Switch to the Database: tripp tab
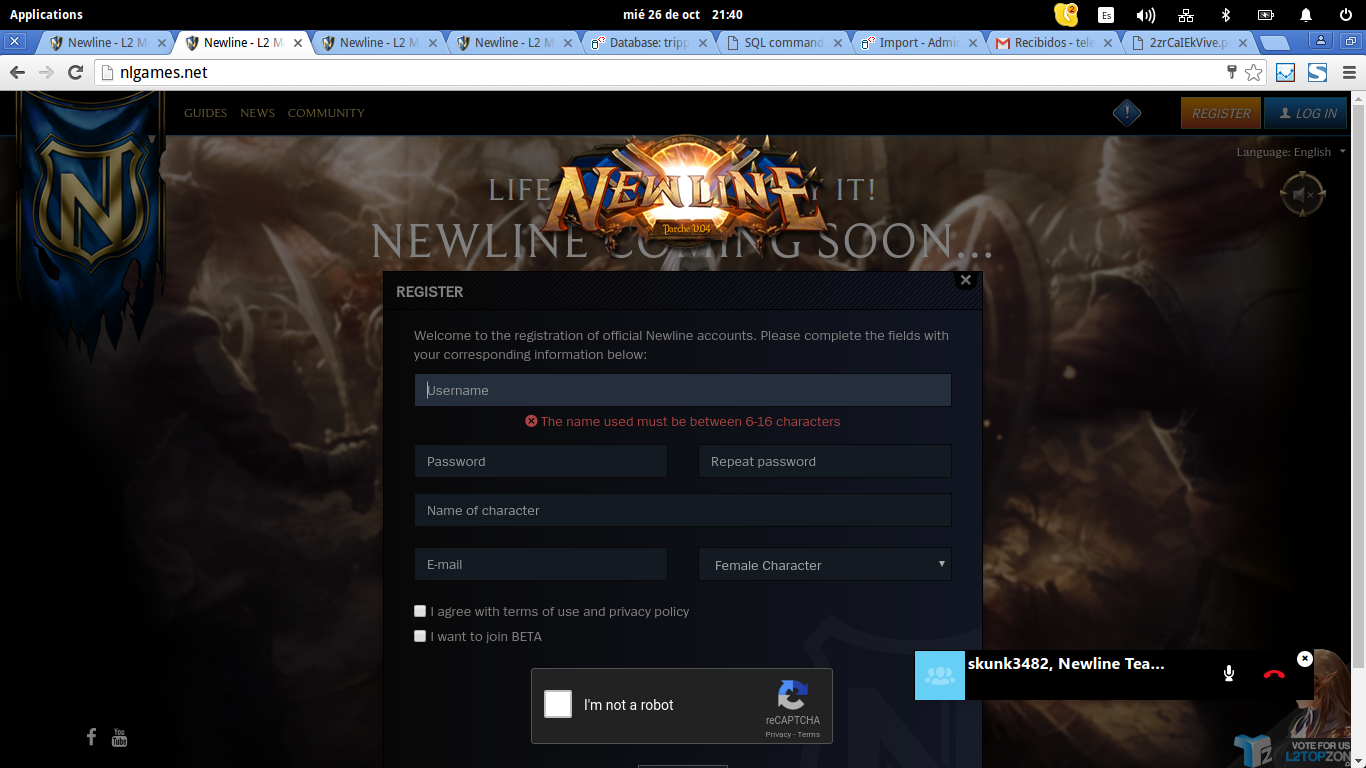Image resolution: width=1366 pixels, height=768 pixels. (651, 43)
